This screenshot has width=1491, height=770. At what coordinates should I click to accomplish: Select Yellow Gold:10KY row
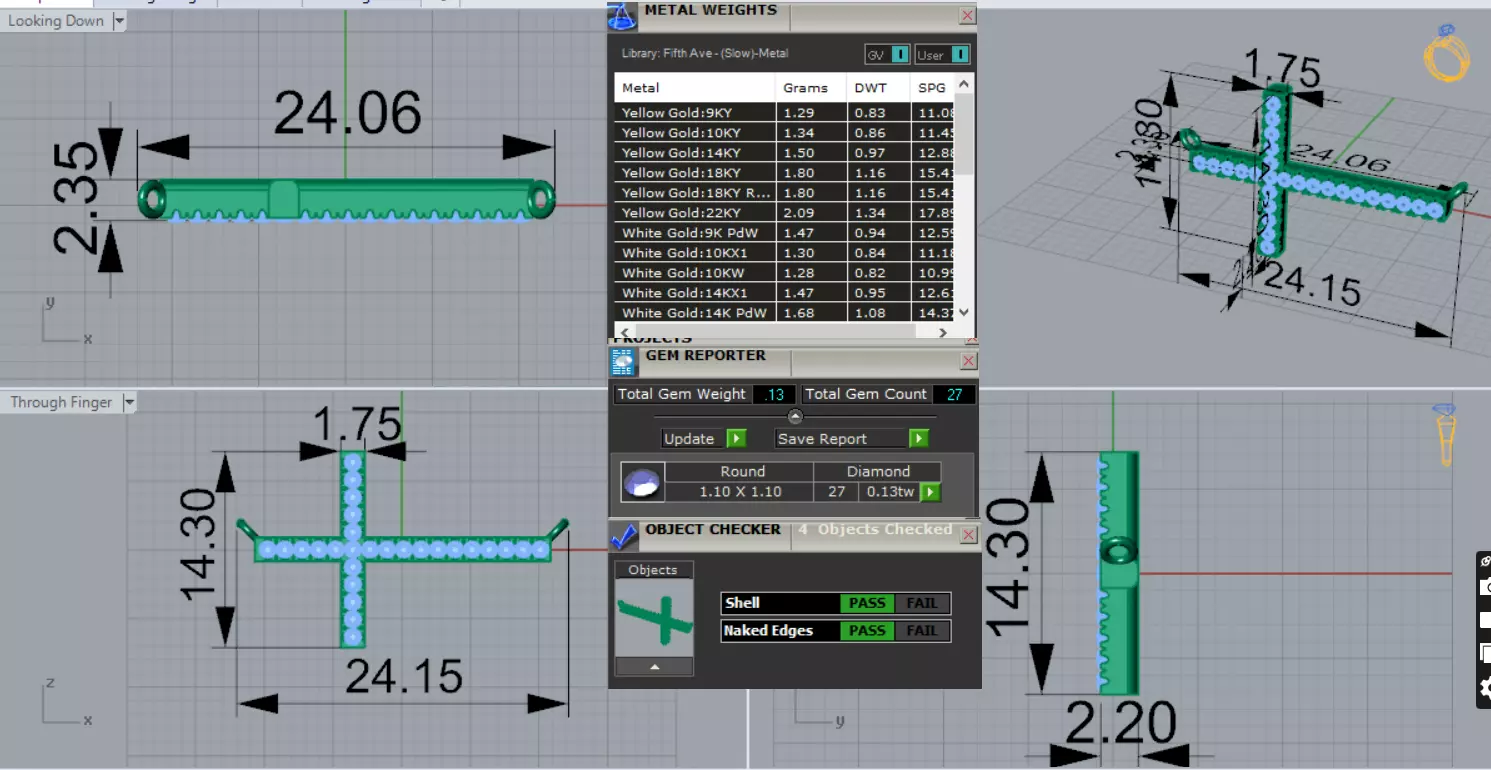tap(785, 133)
